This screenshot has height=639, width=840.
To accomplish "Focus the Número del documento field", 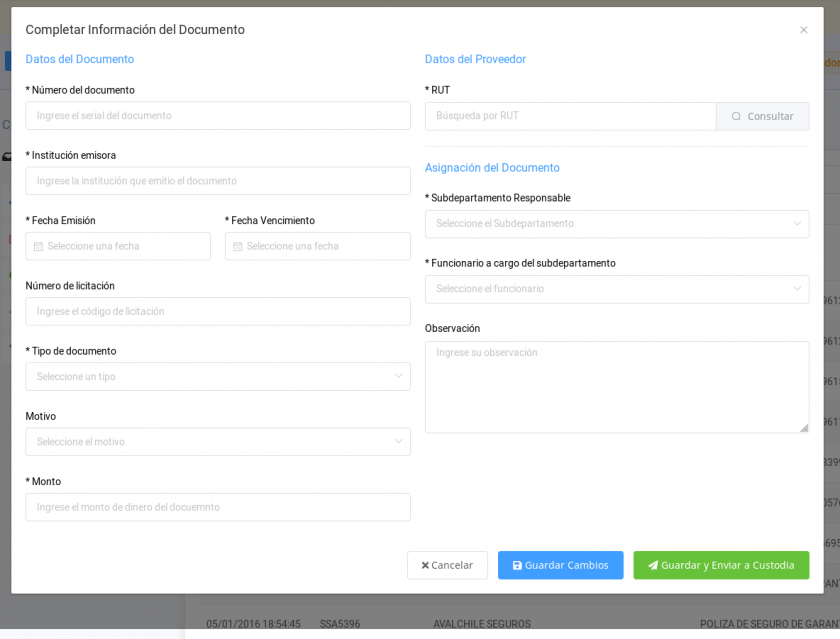I will 217,115.
